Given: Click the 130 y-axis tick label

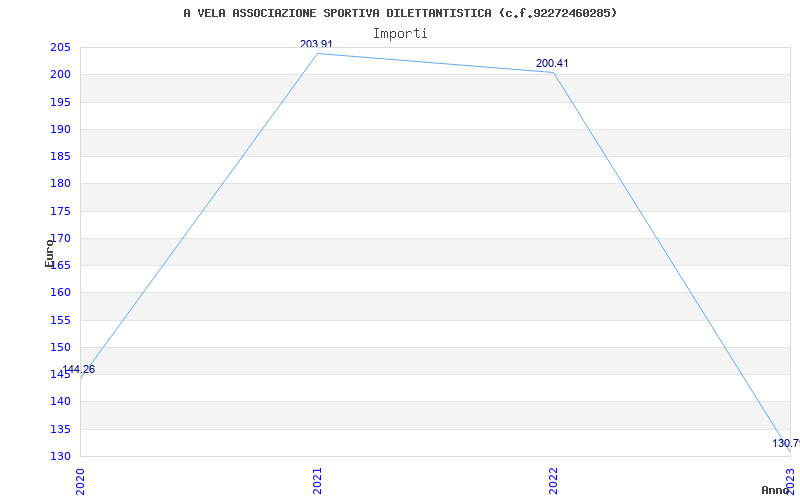Looking at the screenshot, I should click(x=60, y=457).
